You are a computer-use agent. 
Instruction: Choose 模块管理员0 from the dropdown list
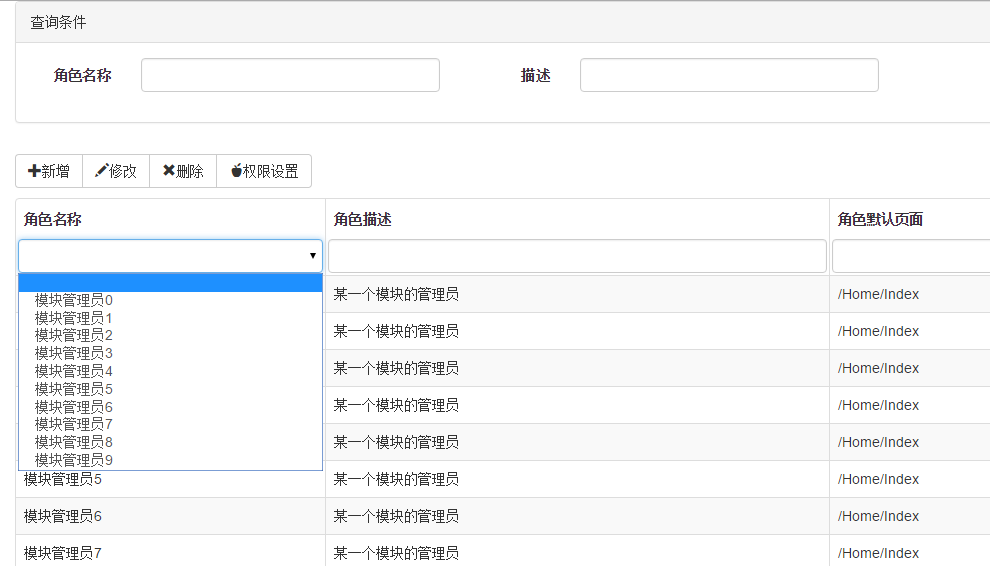coord(170,300)
